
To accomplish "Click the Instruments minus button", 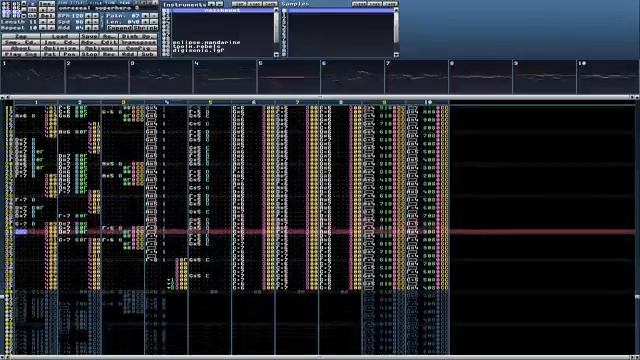I will tap(219, 4).
